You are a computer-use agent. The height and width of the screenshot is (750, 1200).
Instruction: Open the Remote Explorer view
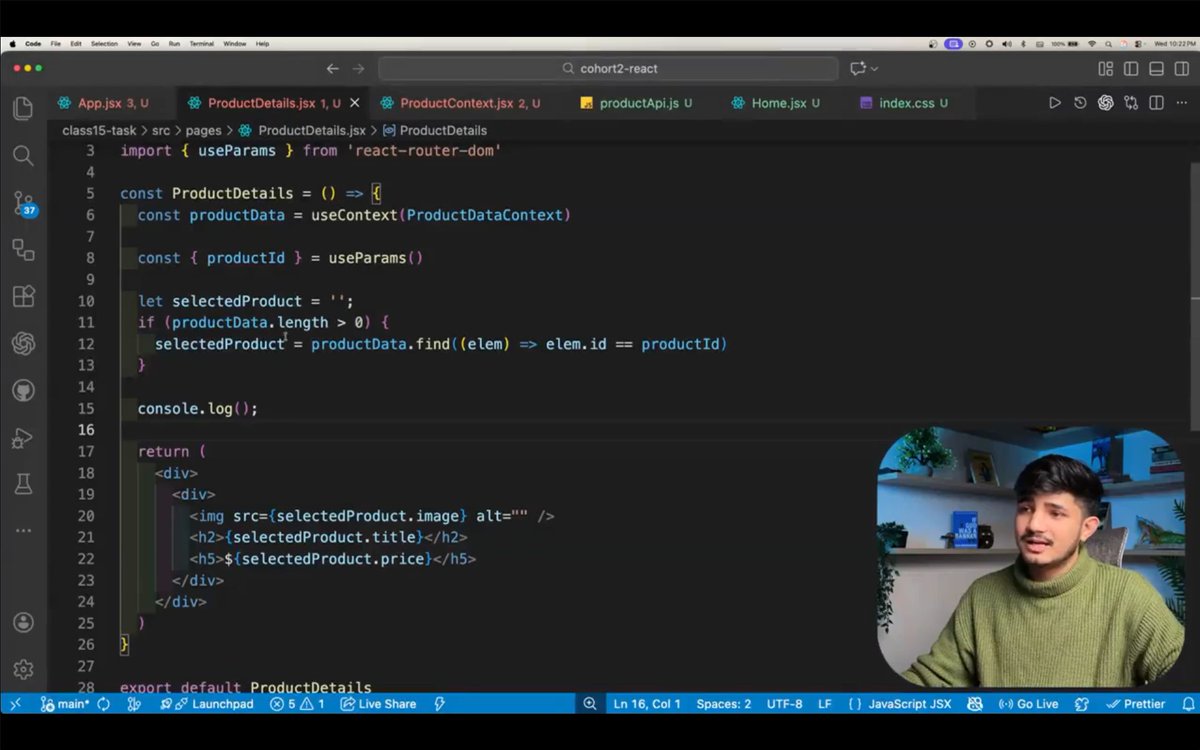[x=23, y=249]
